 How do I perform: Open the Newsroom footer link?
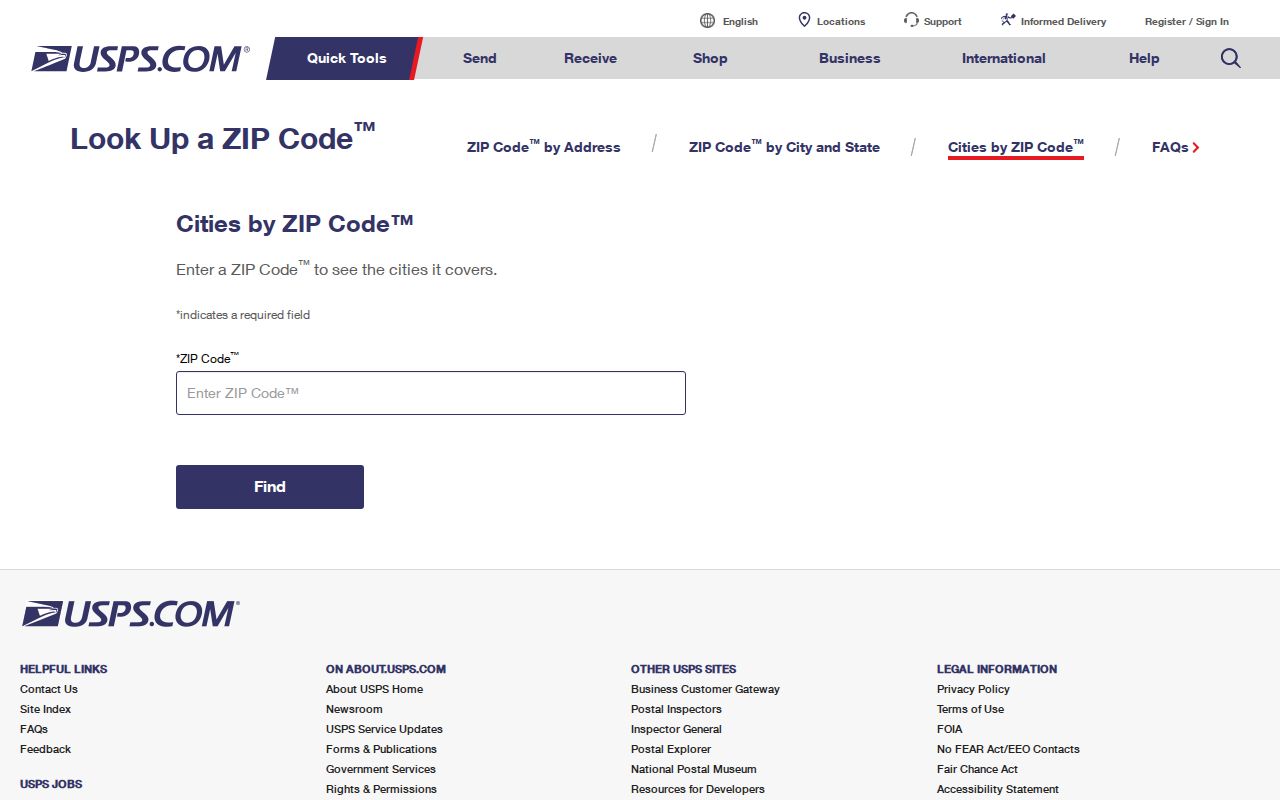[354, 709]
